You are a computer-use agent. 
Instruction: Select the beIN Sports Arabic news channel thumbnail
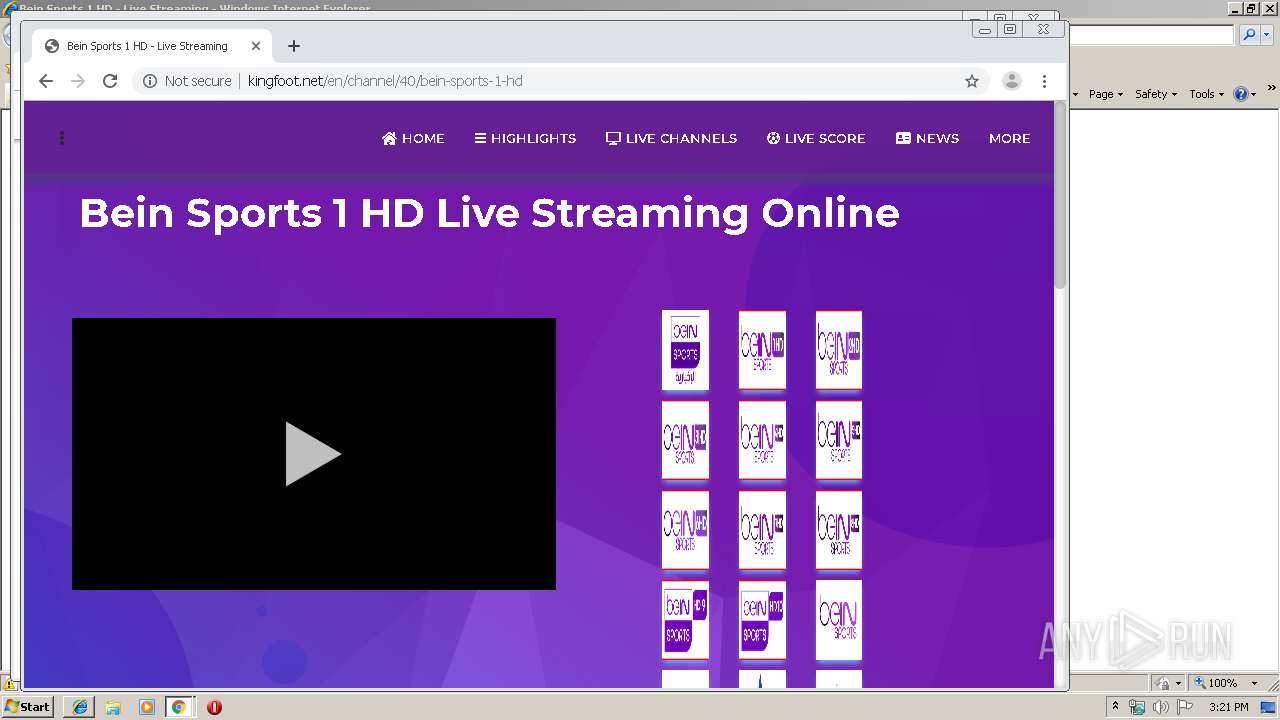685,349
